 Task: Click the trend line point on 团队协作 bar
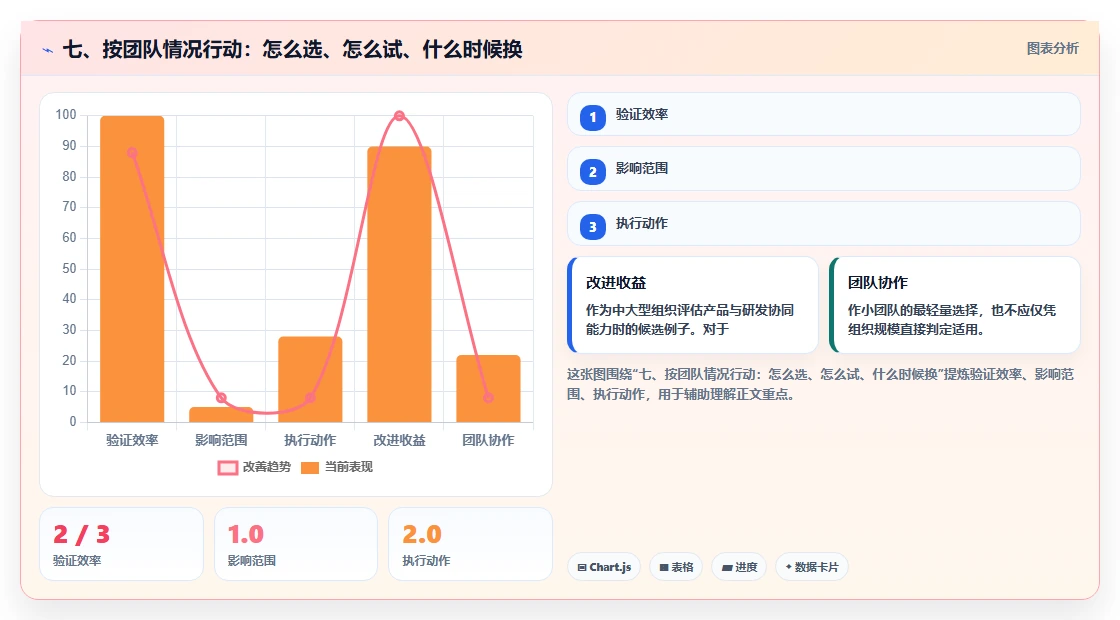click(x=489, y=398)
